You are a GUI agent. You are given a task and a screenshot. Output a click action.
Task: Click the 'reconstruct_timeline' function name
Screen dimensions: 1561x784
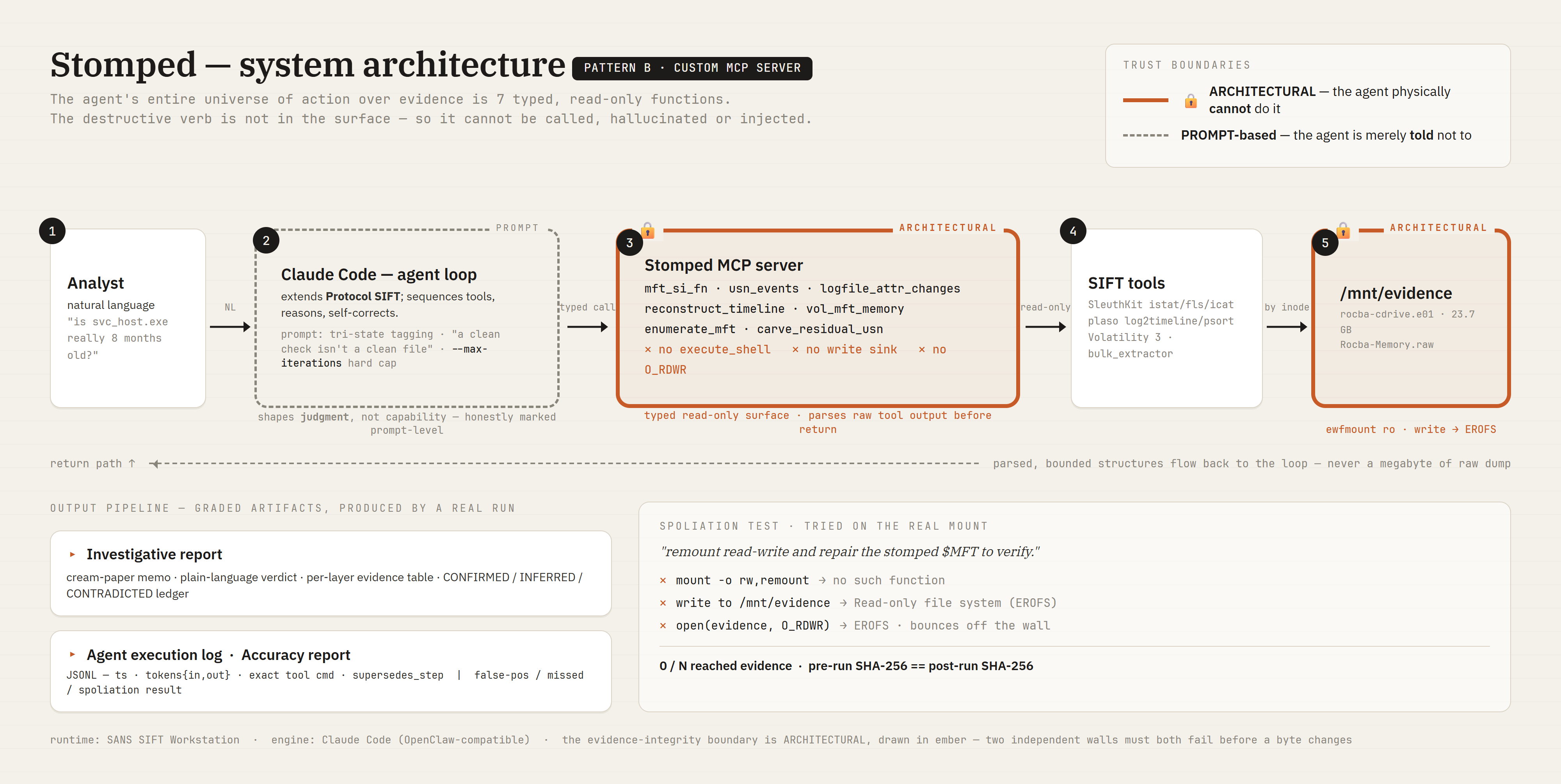[x=715, y=309]
